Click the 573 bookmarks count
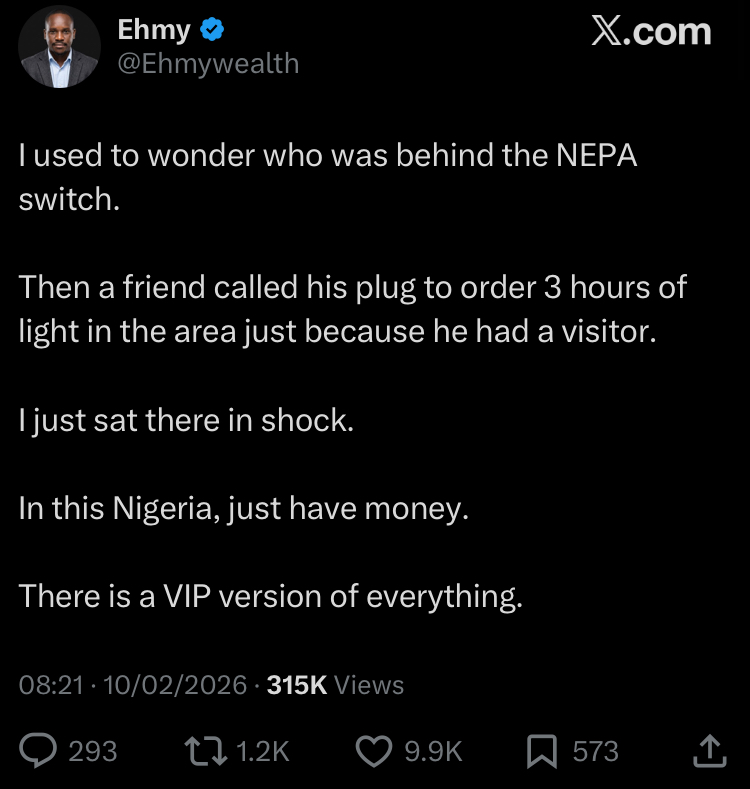The image size is (750, 789). pyautogui.click(x=595, y=751)
